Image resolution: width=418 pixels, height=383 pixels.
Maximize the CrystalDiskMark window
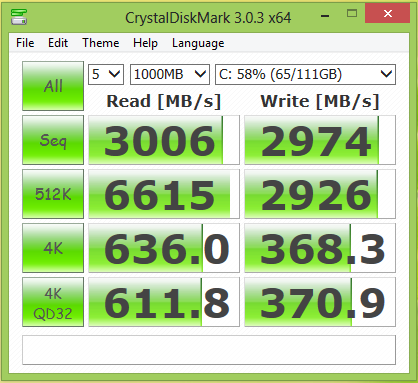click(352, 14)
